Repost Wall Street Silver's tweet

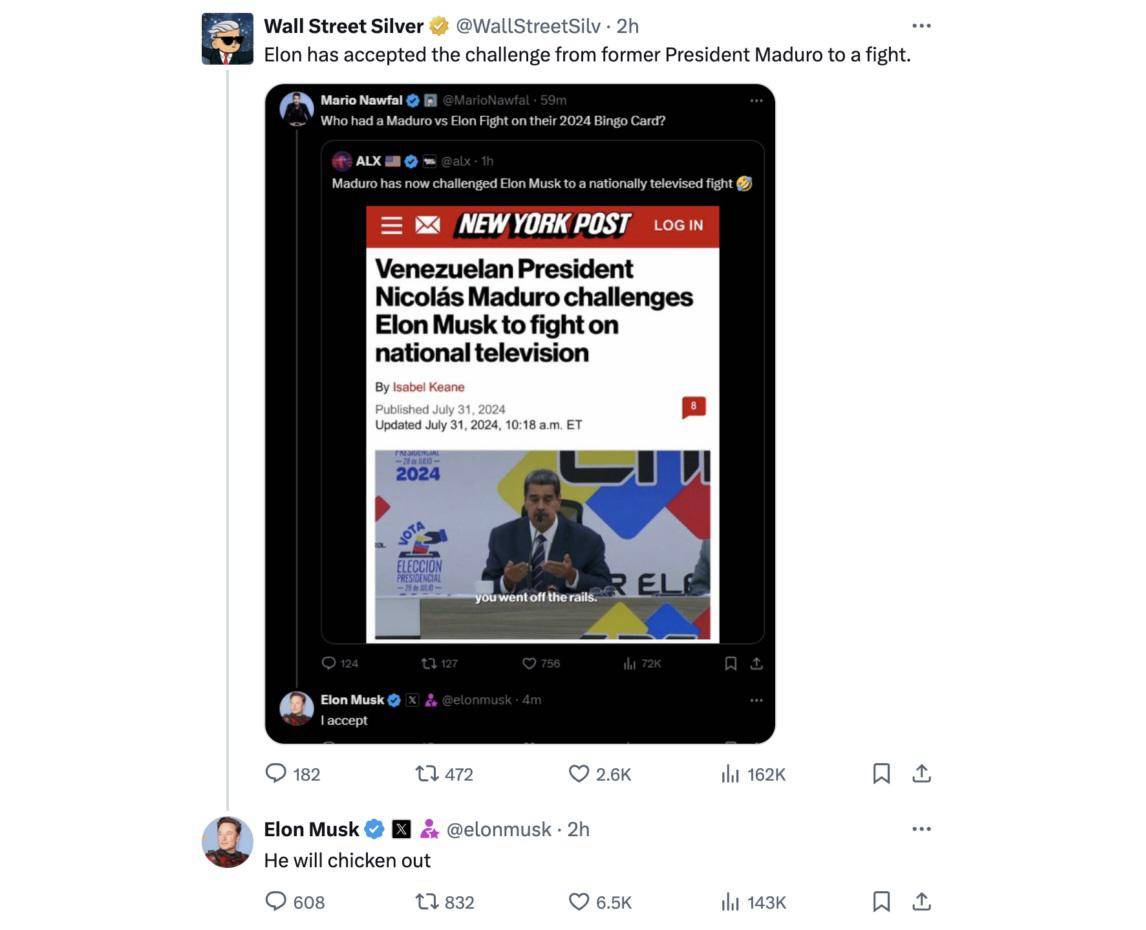(427, 774)
